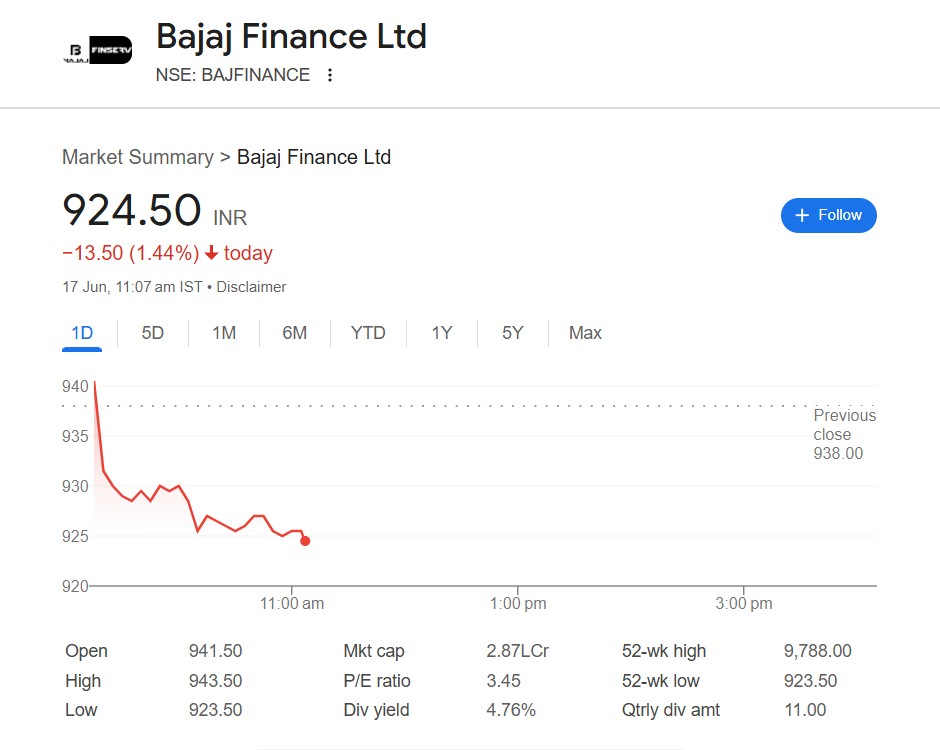Click the Follow button
Image resolution: width=940 pixels, height=750 pixels.
pyautogui.click(x=828, y=215)
